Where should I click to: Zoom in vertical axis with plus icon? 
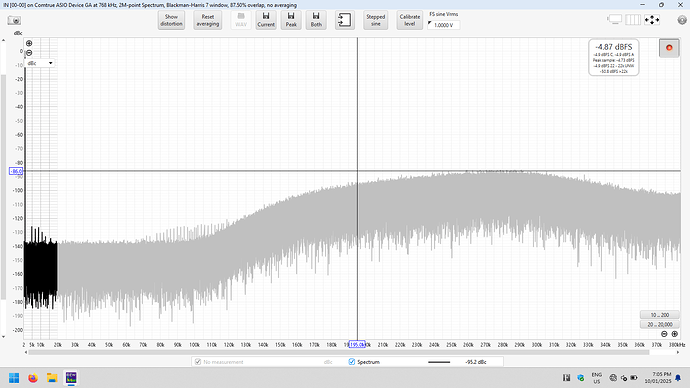tap(29, 43)
